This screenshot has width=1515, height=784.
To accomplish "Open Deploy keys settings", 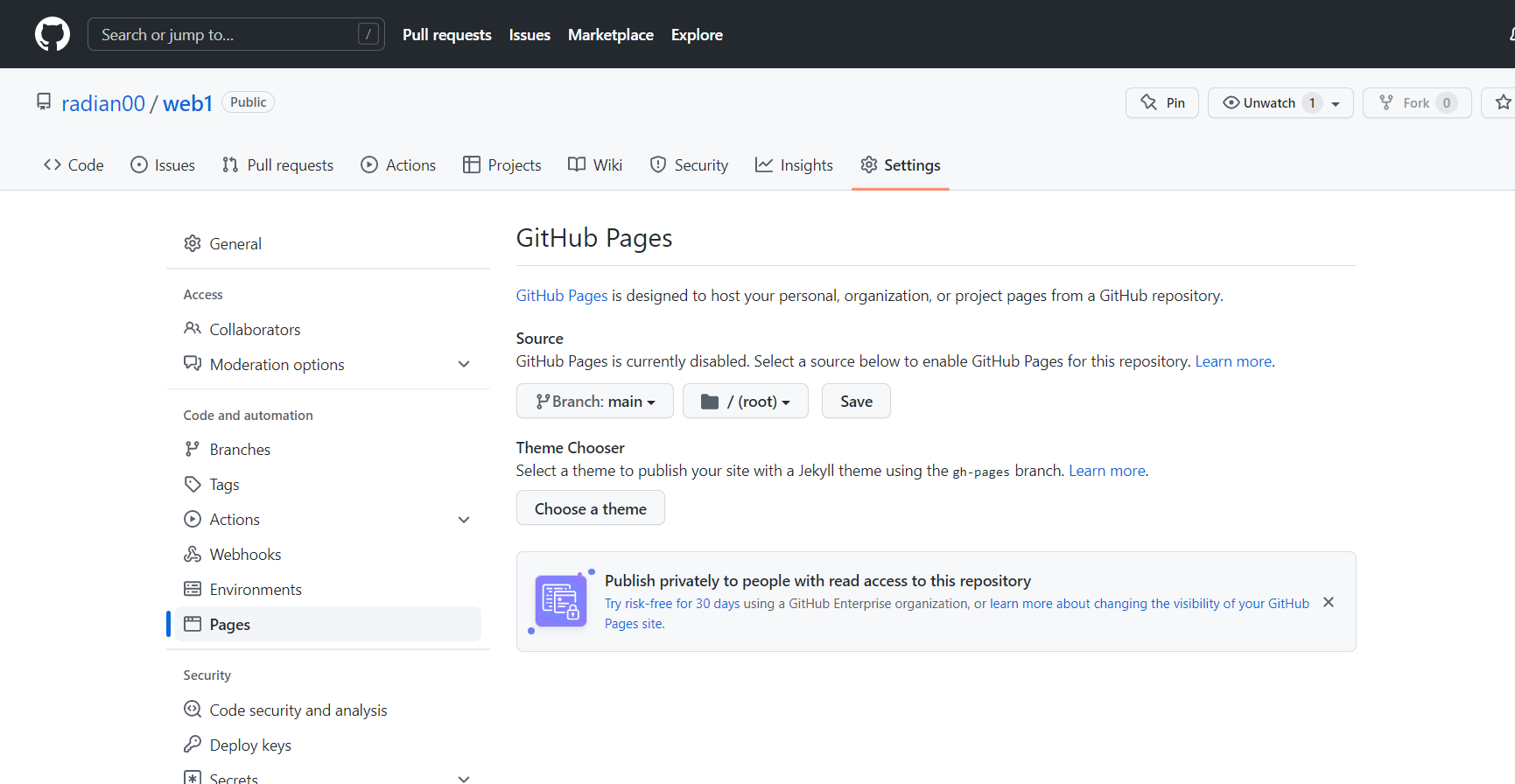I will click(328, 745).
